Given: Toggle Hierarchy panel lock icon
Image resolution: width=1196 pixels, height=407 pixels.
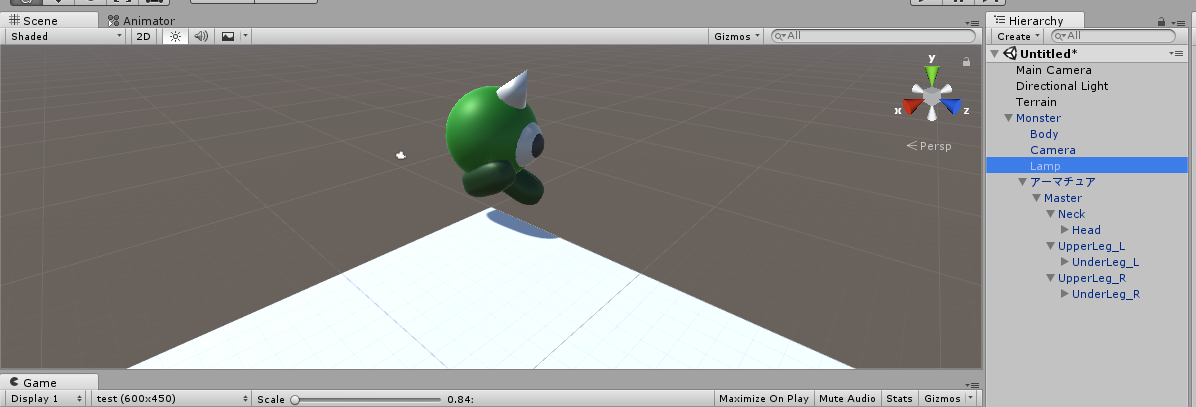Looking at the screenshot, I should click(x=1162, y=22).
